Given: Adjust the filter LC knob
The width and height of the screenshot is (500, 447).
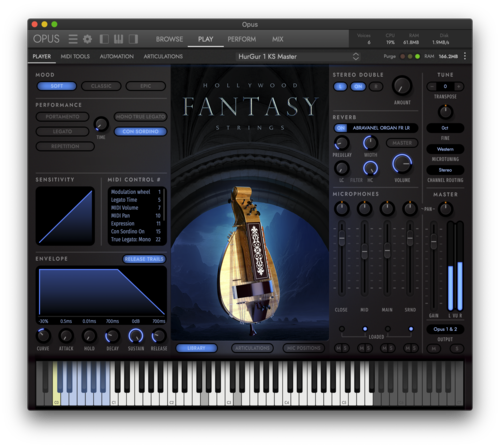Looking at the screenshot, I should (342, 168).
